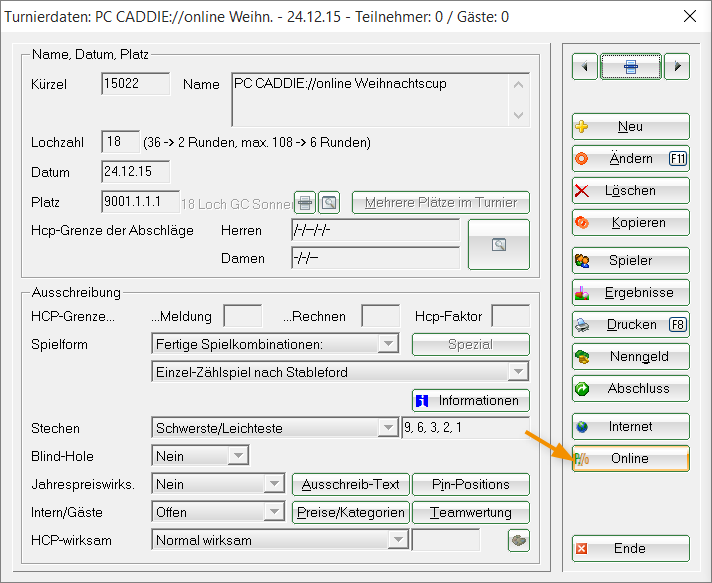This screenshot has height=583, width=712.
Task: Click Hcp-Faktor field
Action: pyautogui.click(x=510, y=316)
